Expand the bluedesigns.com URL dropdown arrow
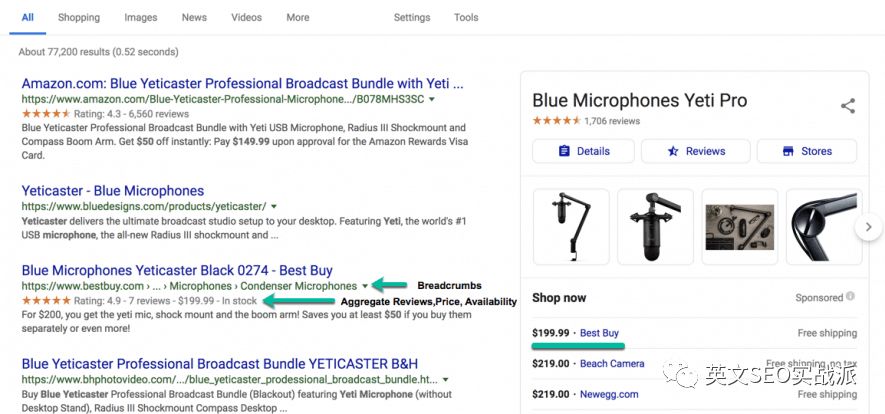 click(x=273, y=206)
